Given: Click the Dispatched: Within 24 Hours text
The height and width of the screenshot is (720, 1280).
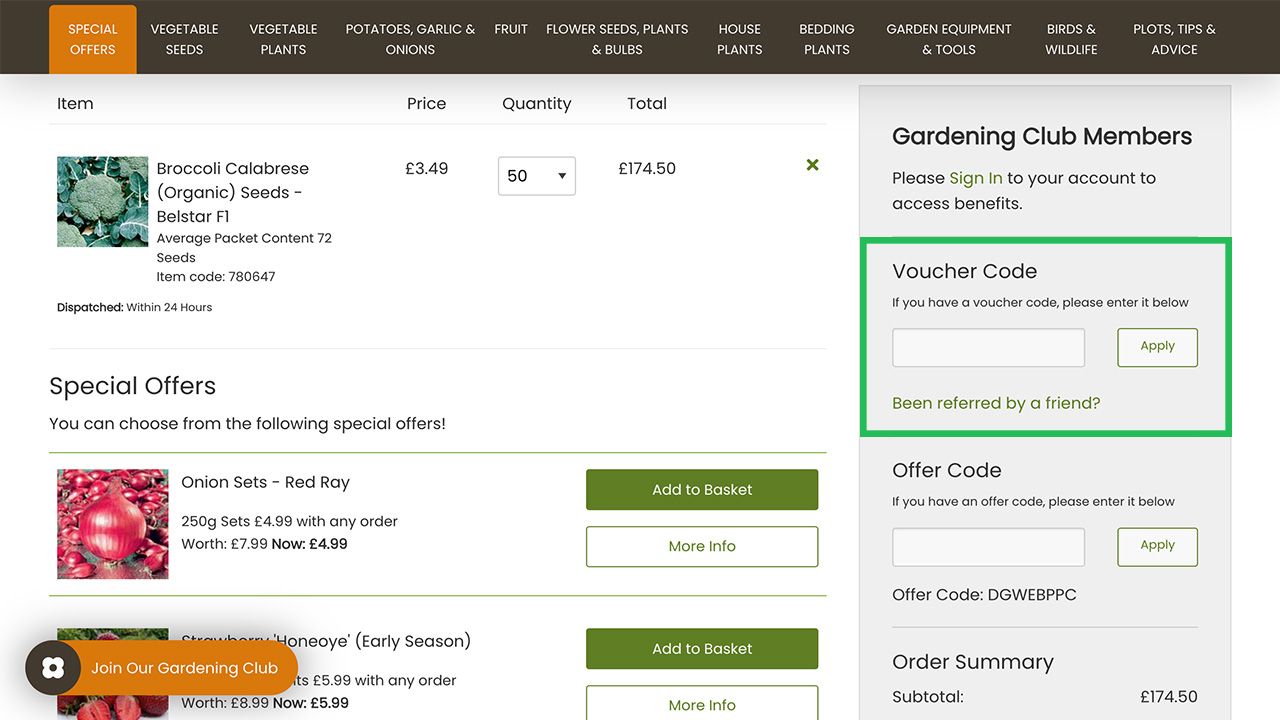Looking at the screenshot, I should [135, 307].
